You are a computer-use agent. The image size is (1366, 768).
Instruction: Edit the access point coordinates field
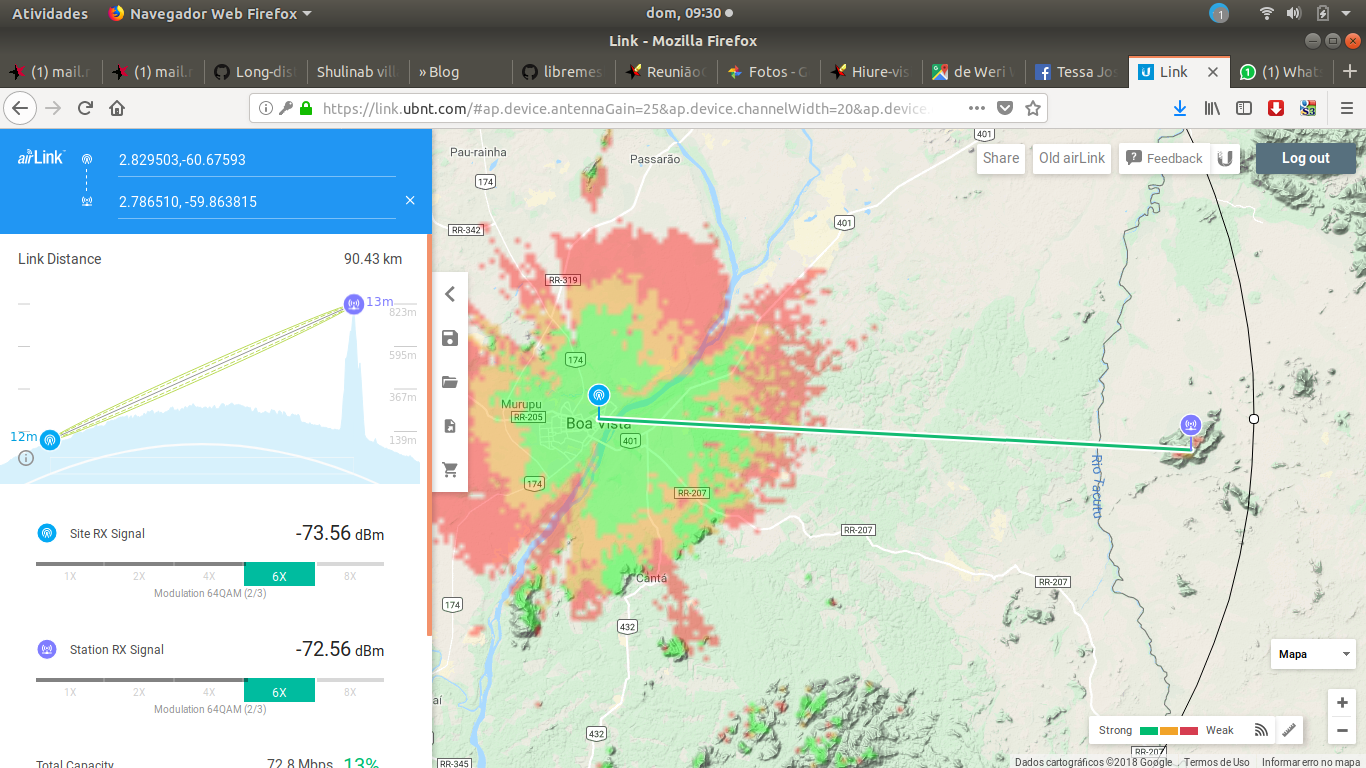click(x=256, y=160)
